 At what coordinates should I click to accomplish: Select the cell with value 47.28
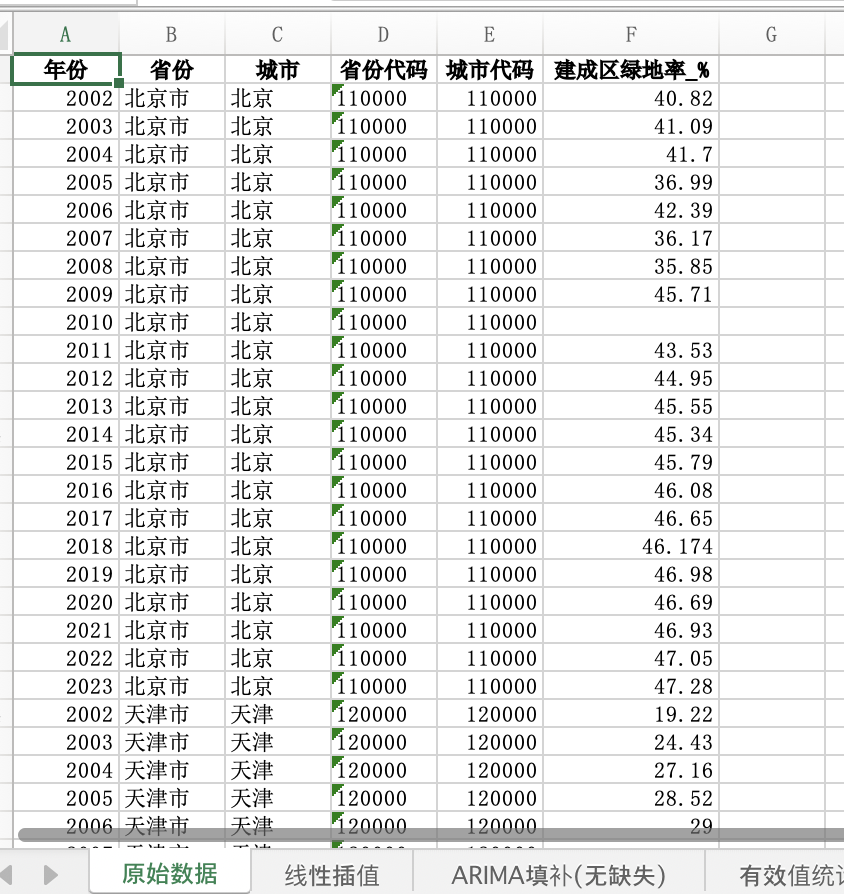click(x=631, y=685)
